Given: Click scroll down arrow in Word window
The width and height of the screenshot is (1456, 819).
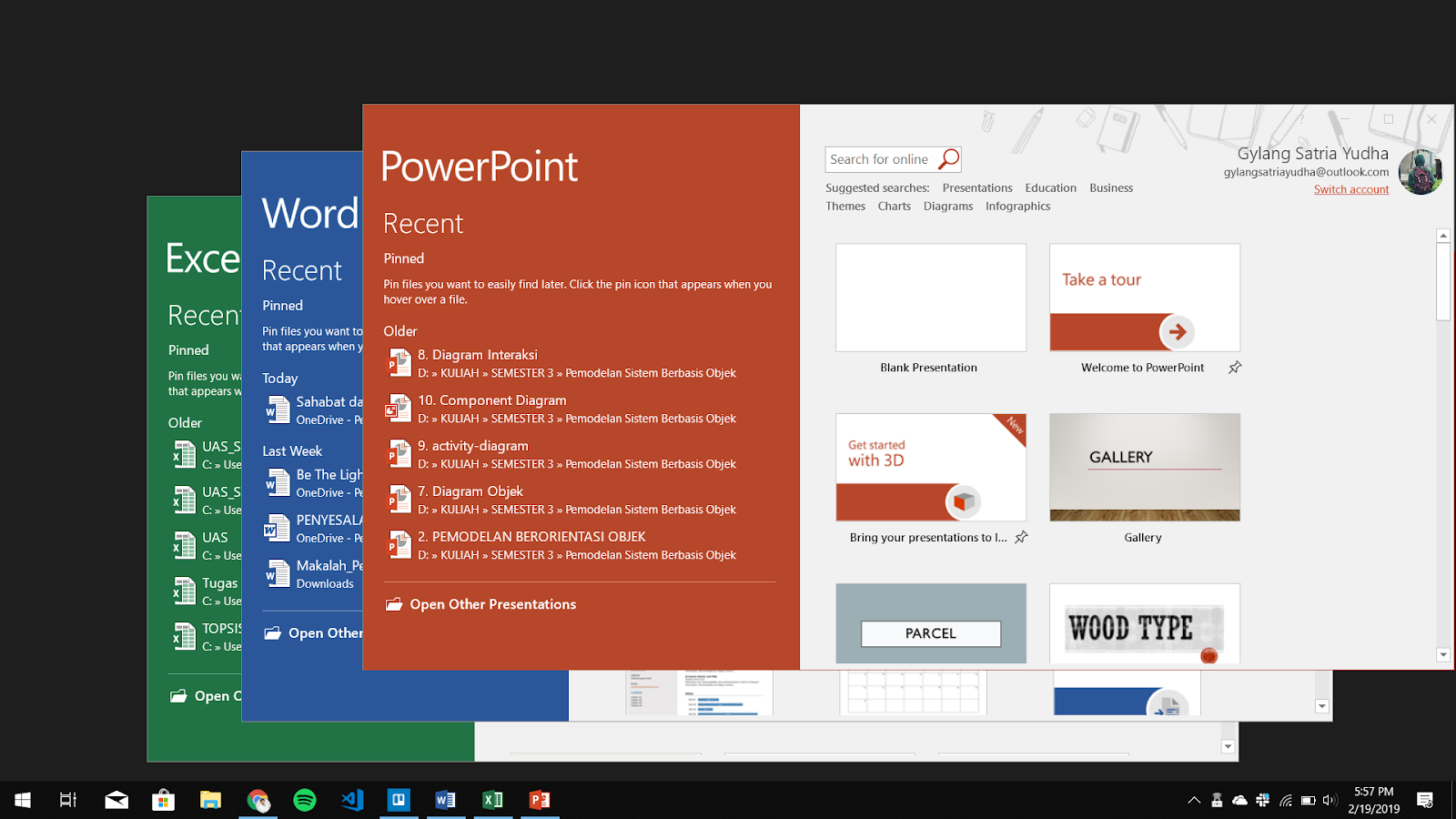Looking at the screenshot, I should click(x=1322, y=706).
